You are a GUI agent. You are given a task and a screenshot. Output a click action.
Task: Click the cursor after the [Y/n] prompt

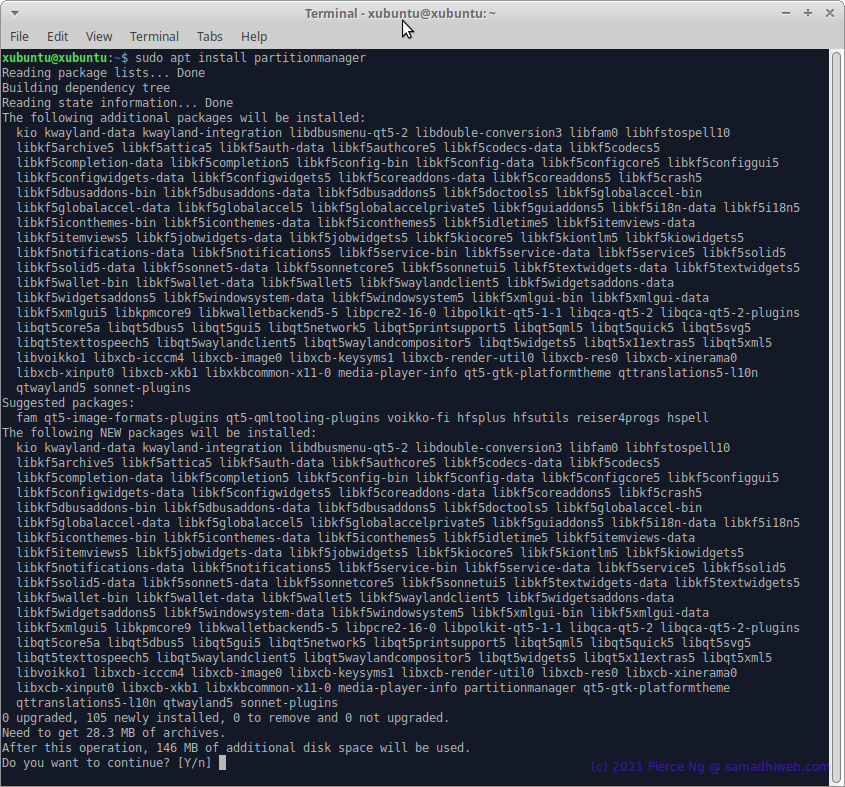pos(222,763)
